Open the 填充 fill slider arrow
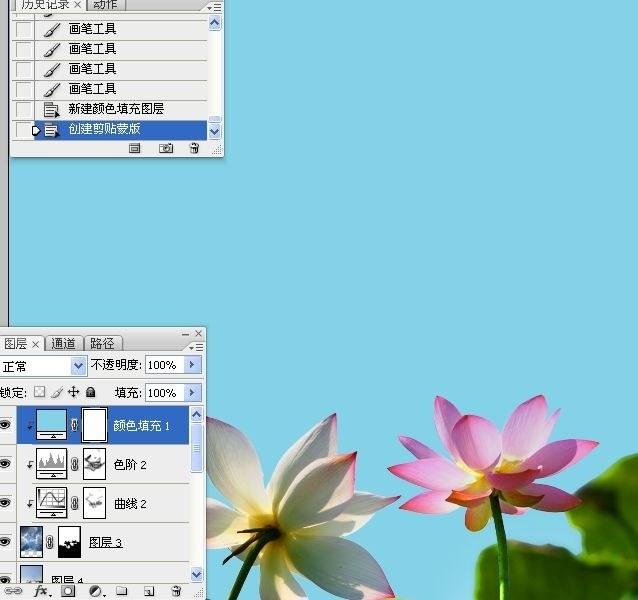This screenshot has width=638, height=600. (x=192, y=393)
